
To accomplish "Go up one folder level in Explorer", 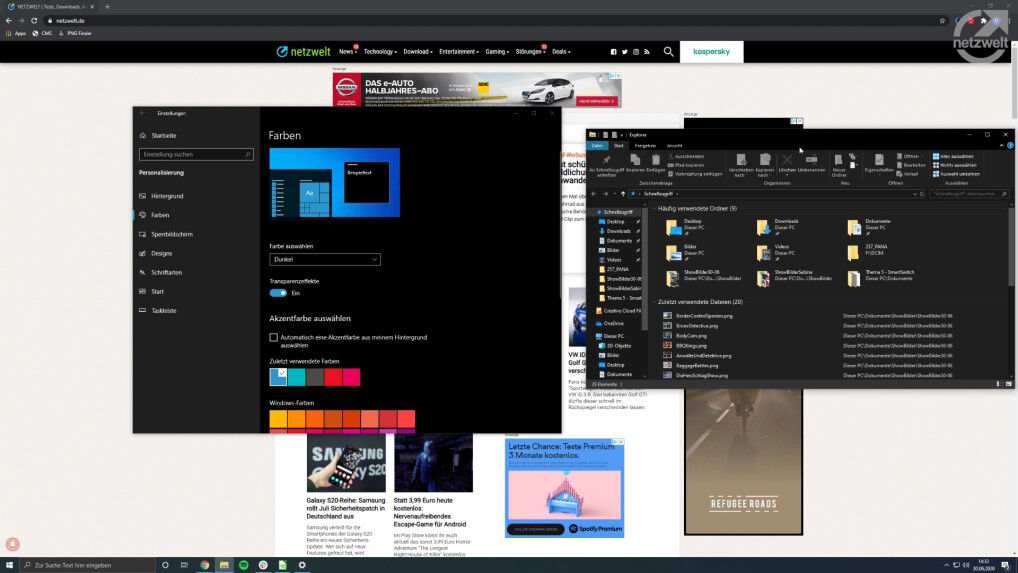I will tap(622, 193).
